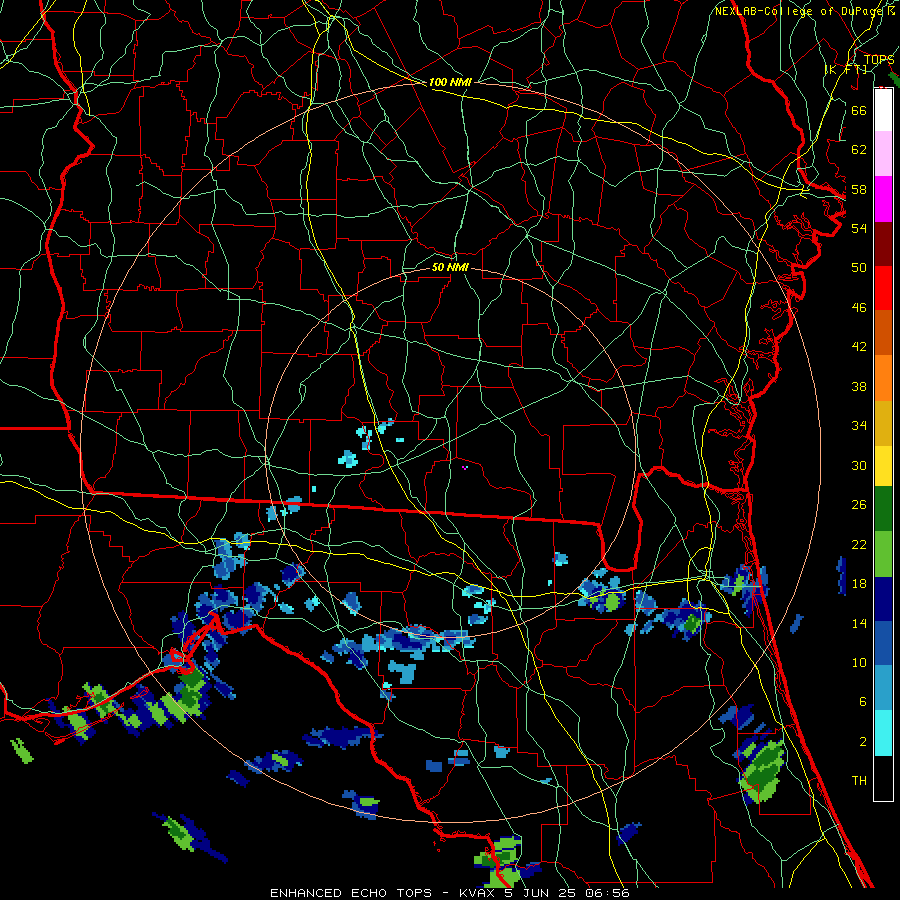
Task: Click the medium blue legend swatch near 10
Action: pos(883,643)
